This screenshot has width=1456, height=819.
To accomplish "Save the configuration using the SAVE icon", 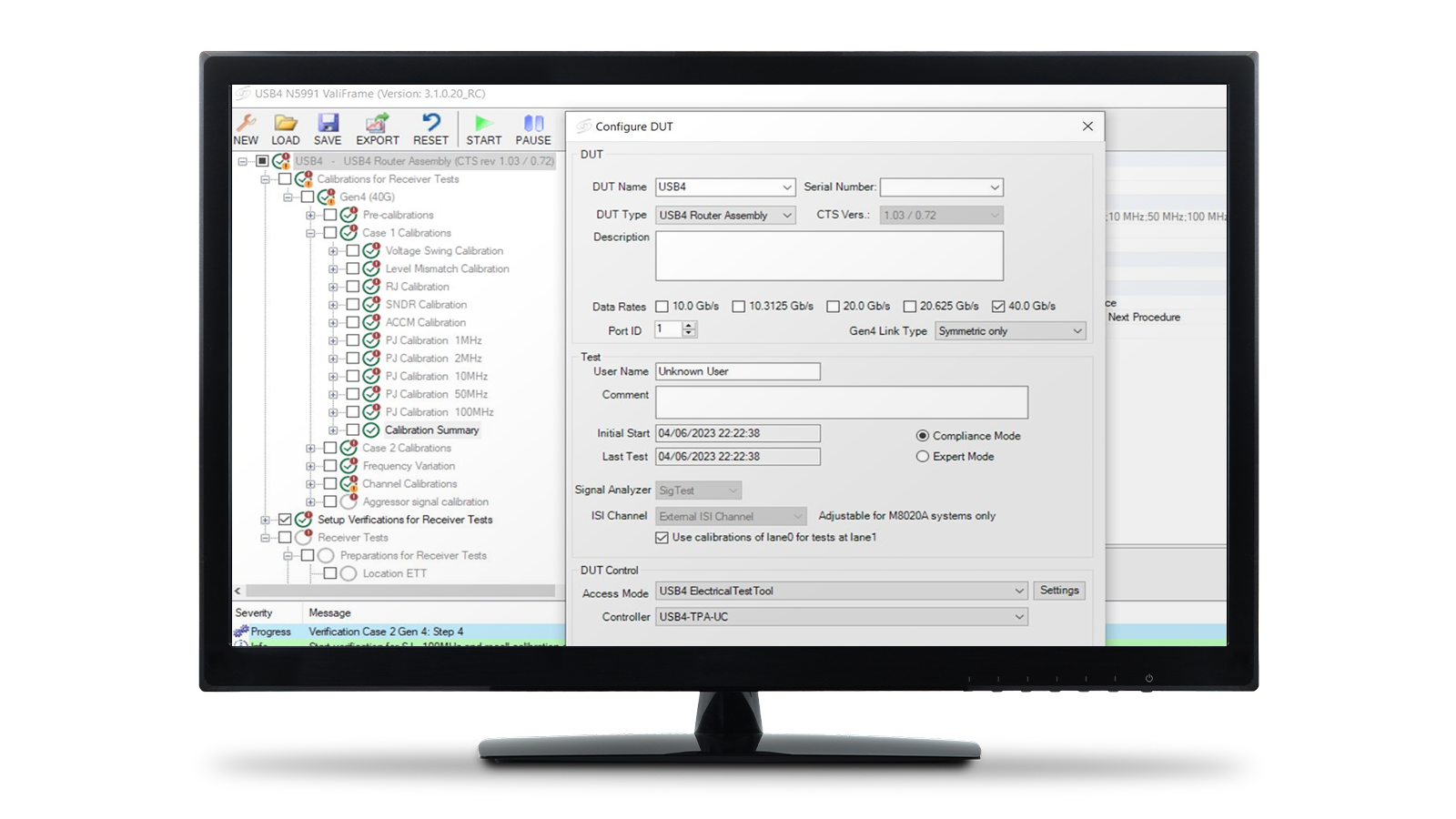I will 328,126.
